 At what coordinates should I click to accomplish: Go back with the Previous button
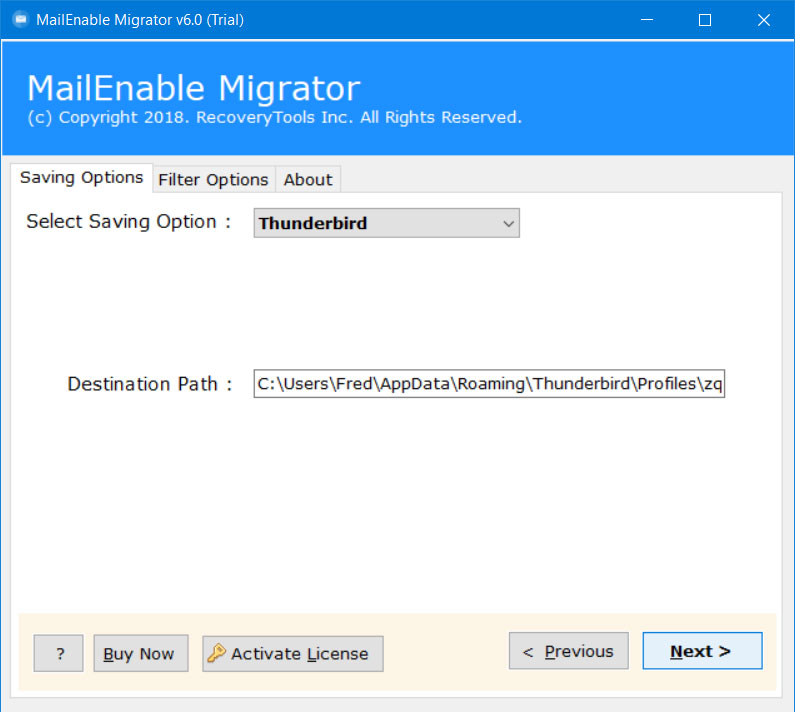click(x=568, y=652)
